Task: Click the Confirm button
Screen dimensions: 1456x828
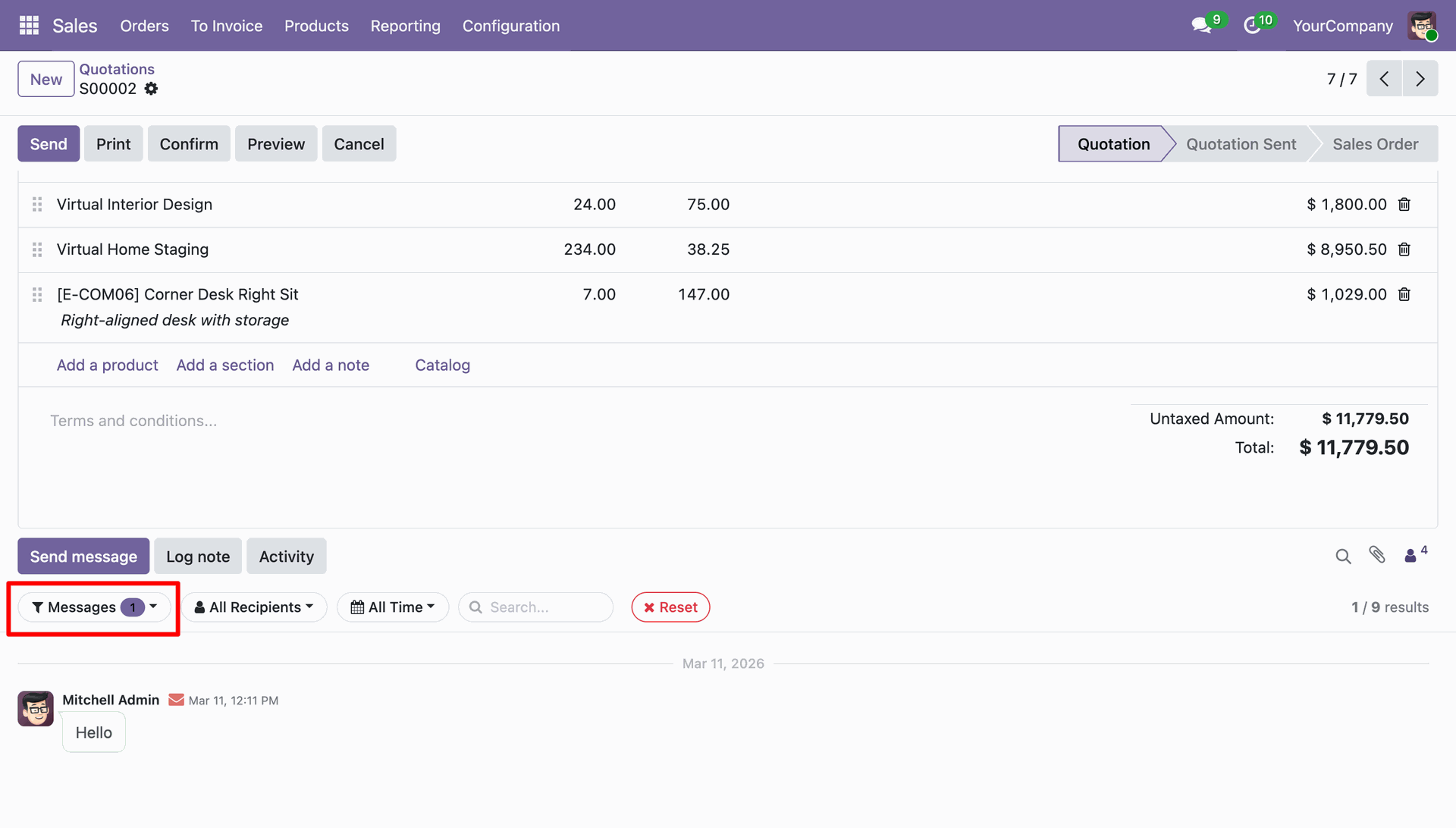Action: (x=189, y=144)
